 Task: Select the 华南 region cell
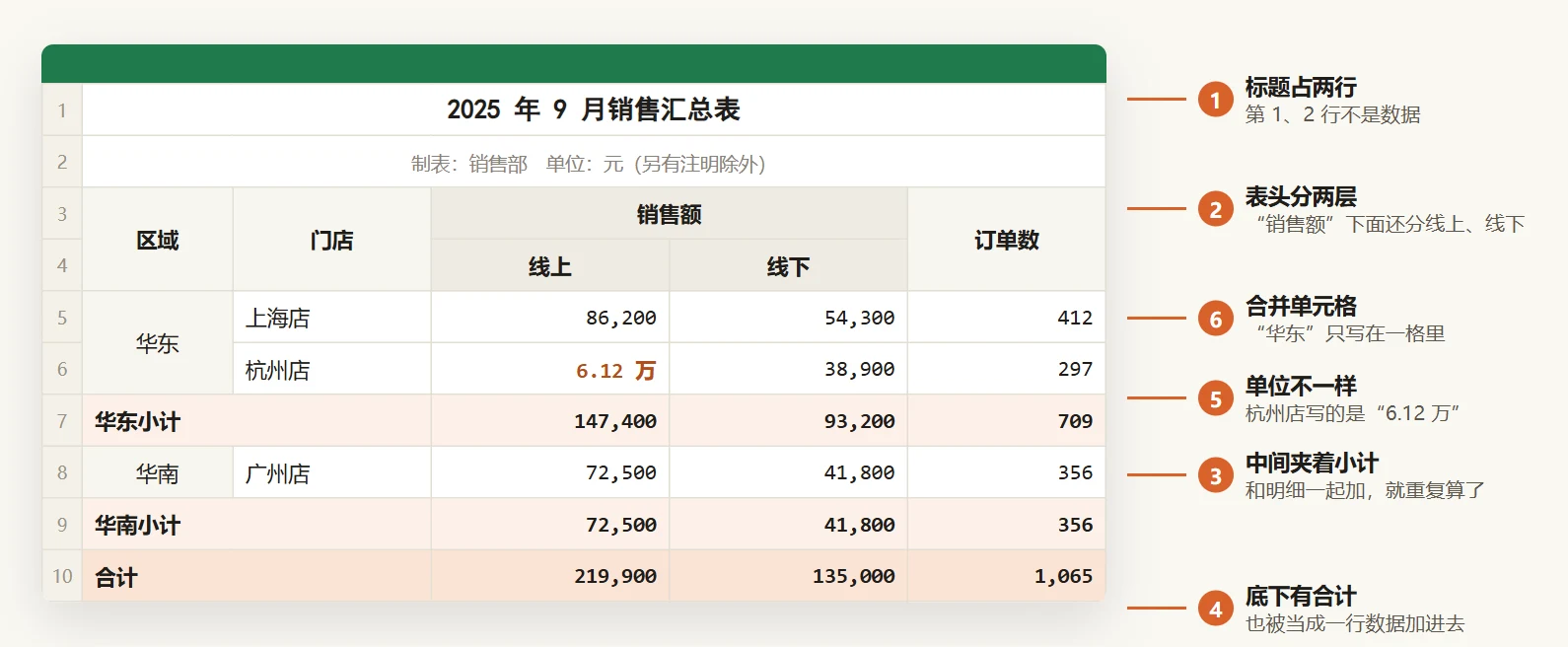coord(158,472)
